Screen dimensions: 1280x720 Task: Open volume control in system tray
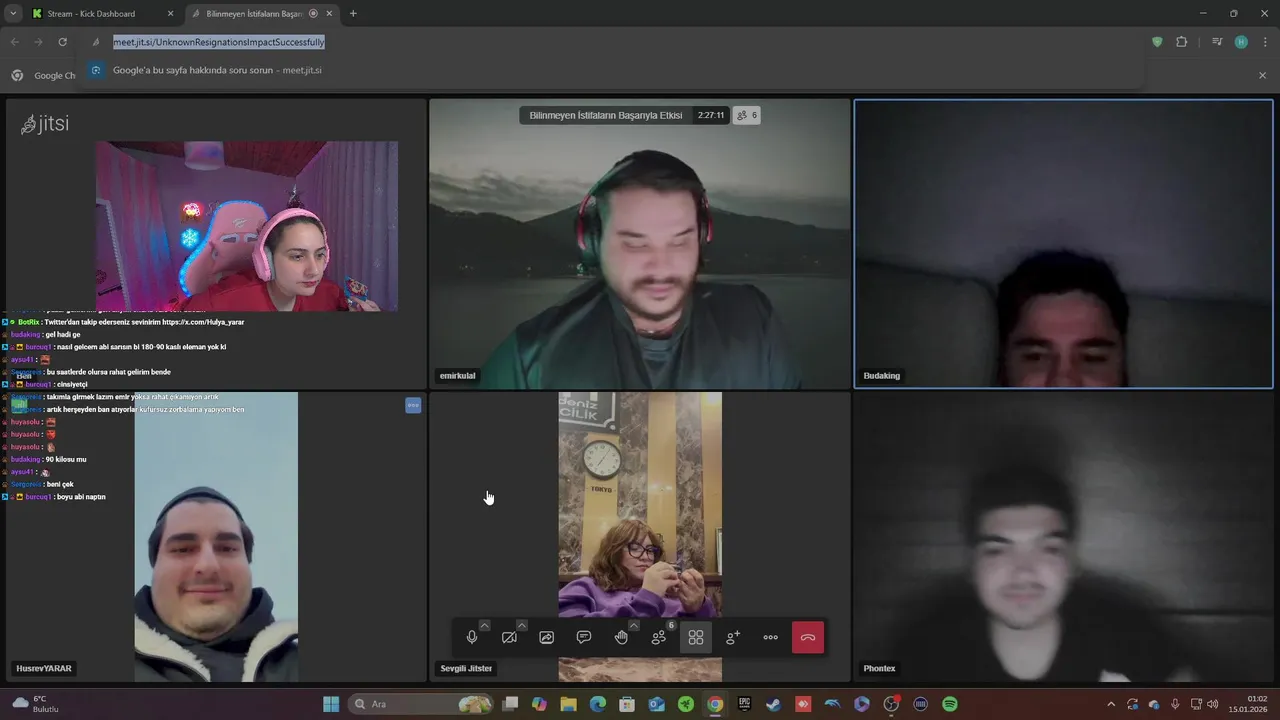coord(1212,704)
